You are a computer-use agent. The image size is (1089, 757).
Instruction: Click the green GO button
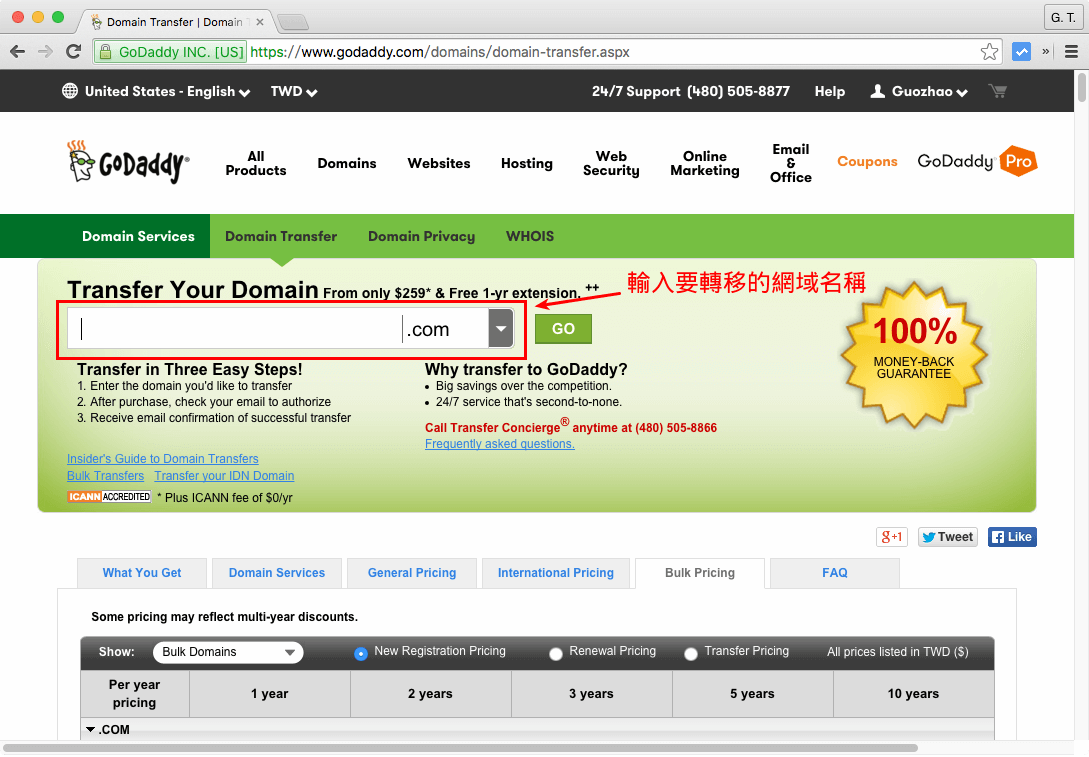coord(563,328)
